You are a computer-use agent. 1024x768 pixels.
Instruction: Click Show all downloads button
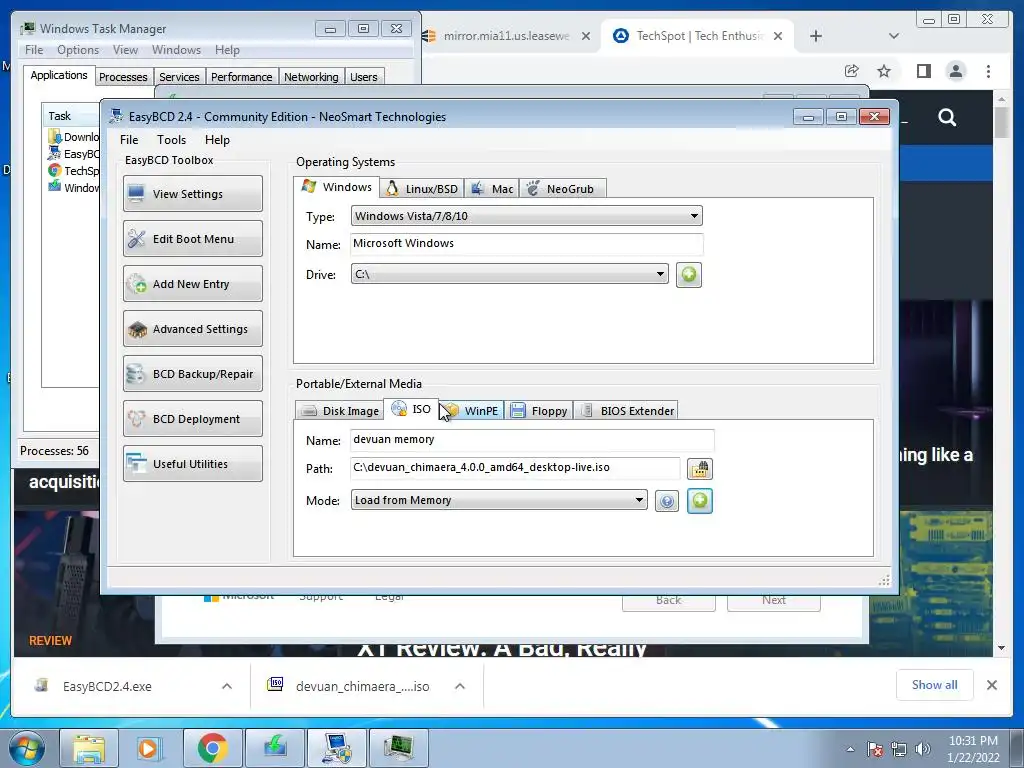[x=935, y=685]
